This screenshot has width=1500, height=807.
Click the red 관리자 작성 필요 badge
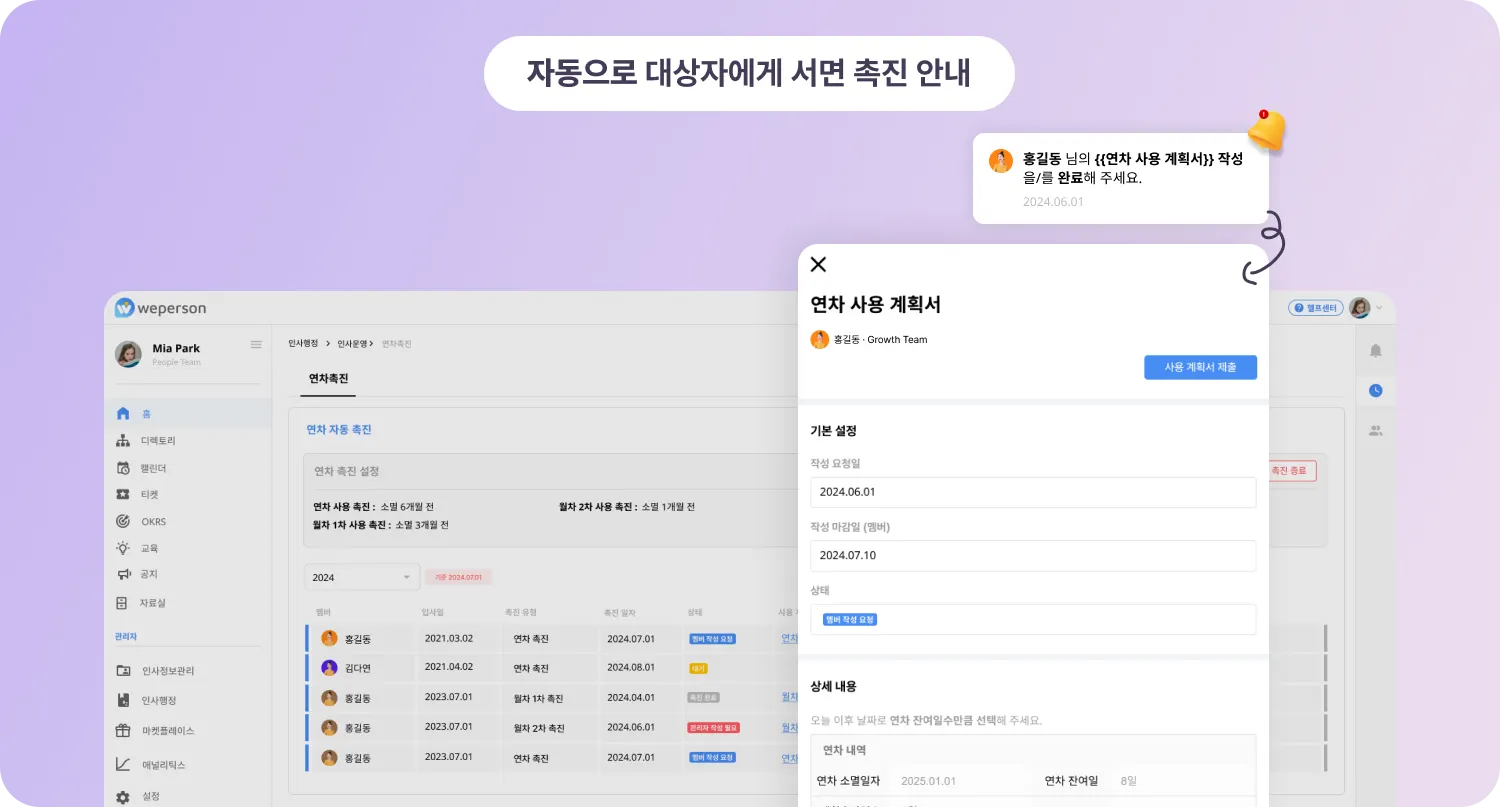coord(713,727)
